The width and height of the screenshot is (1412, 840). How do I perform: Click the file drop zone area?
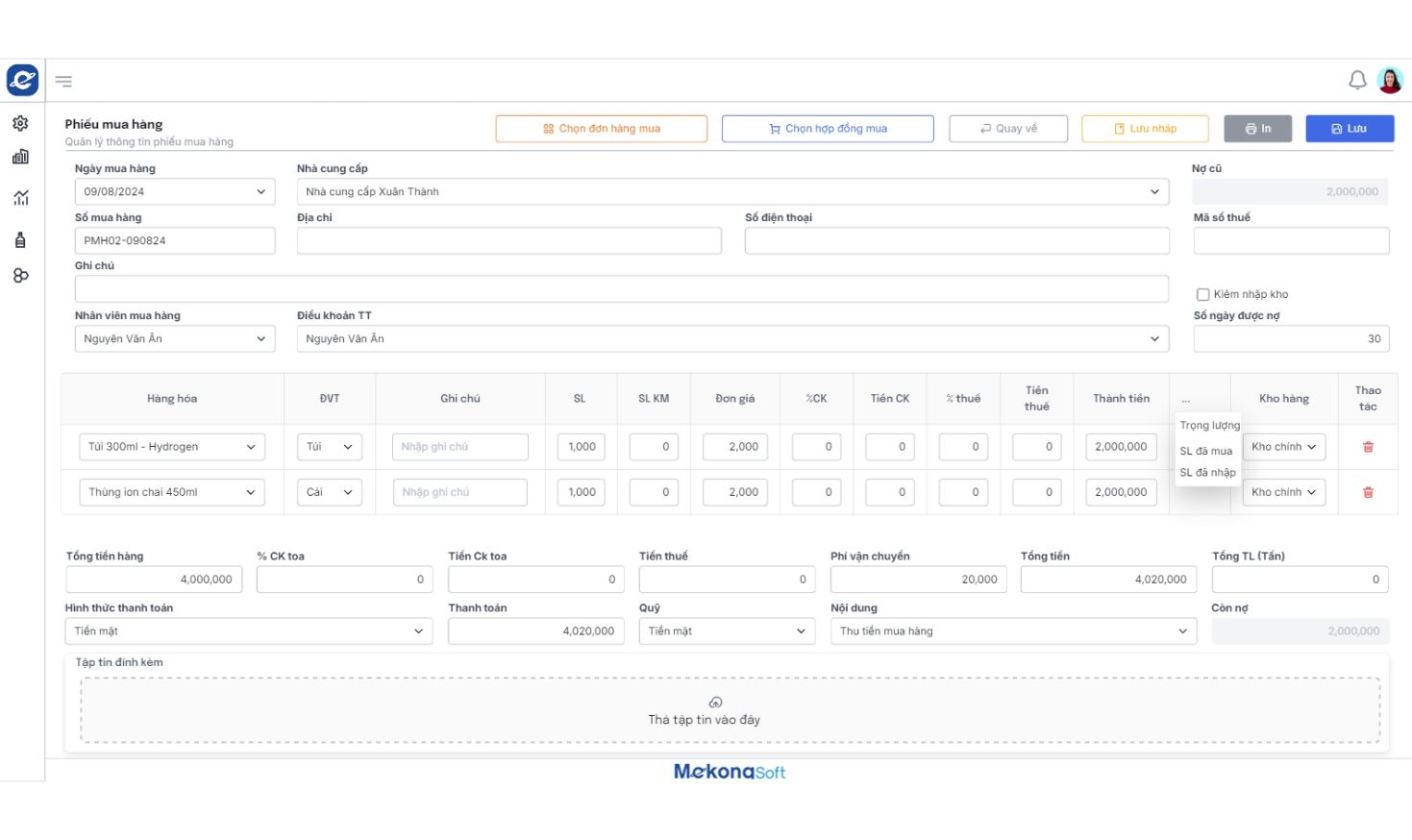click(x=730, y=711)
